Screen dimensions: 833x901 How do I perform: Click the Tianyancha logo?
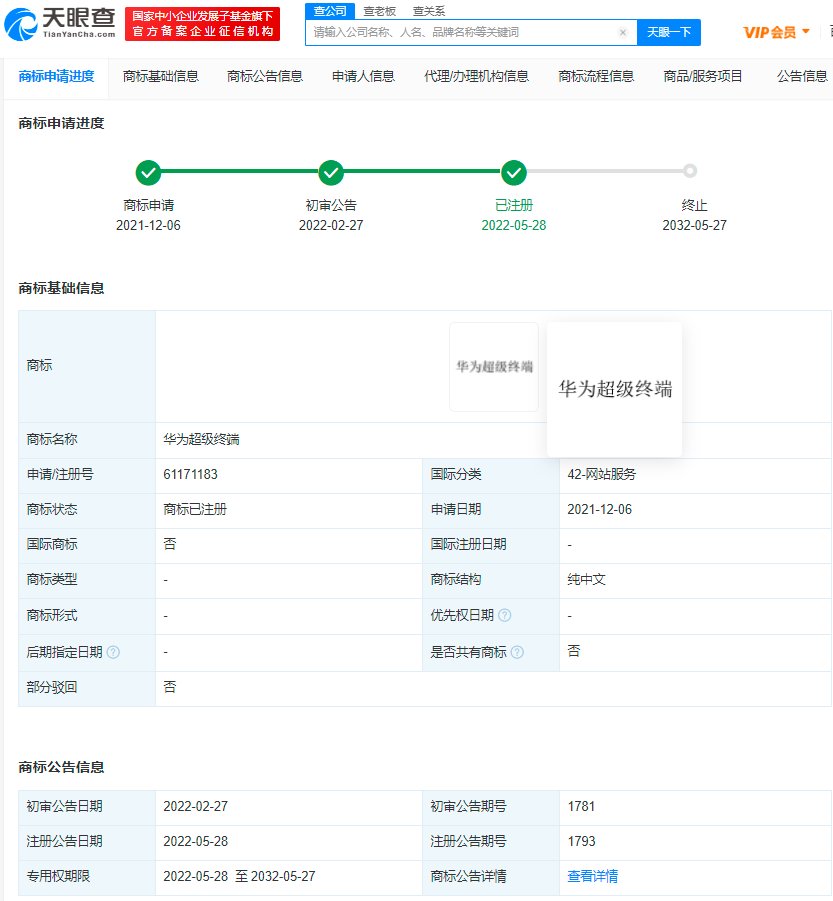pos(60,24)
